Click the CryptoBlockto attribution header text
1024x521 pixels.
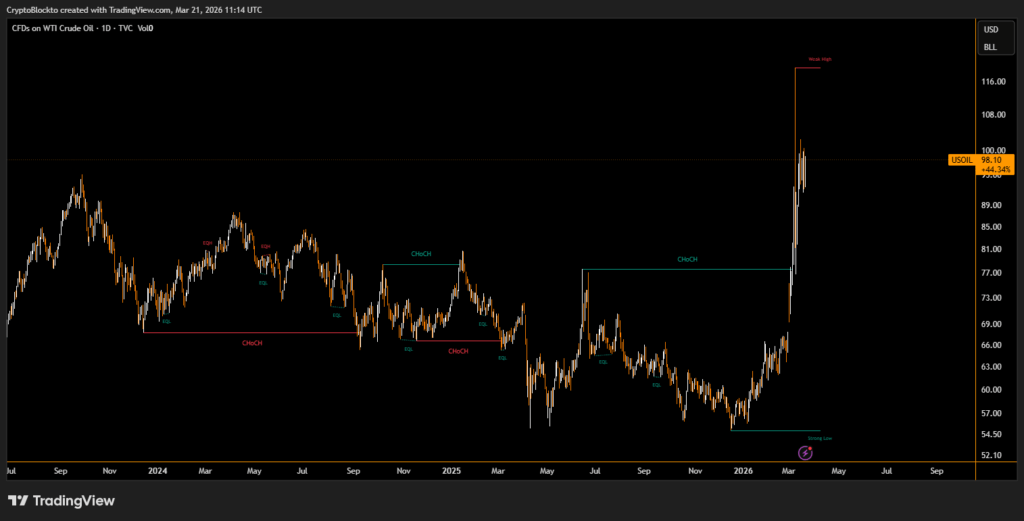pos(134,8)
